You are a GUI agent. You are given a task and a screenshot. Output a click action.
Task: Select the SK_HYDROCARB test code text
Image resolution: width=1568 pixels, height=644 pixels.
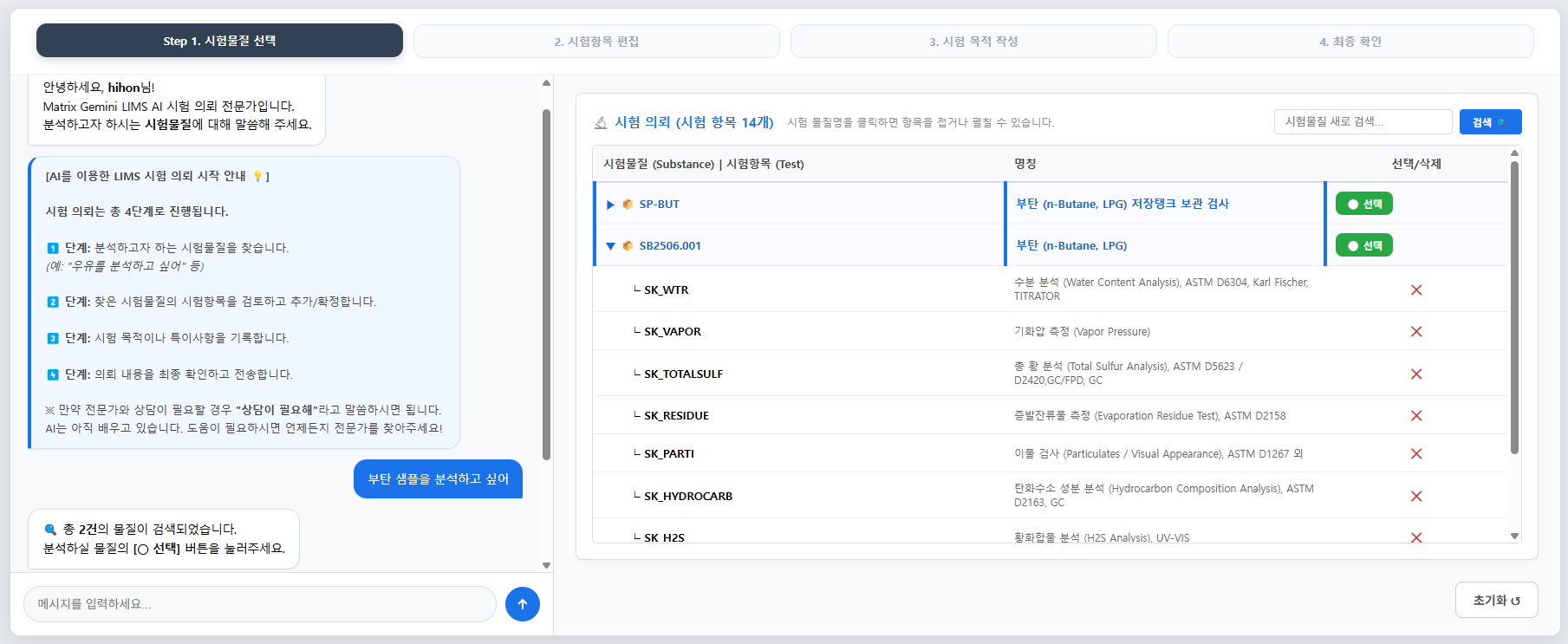[688, 497]
